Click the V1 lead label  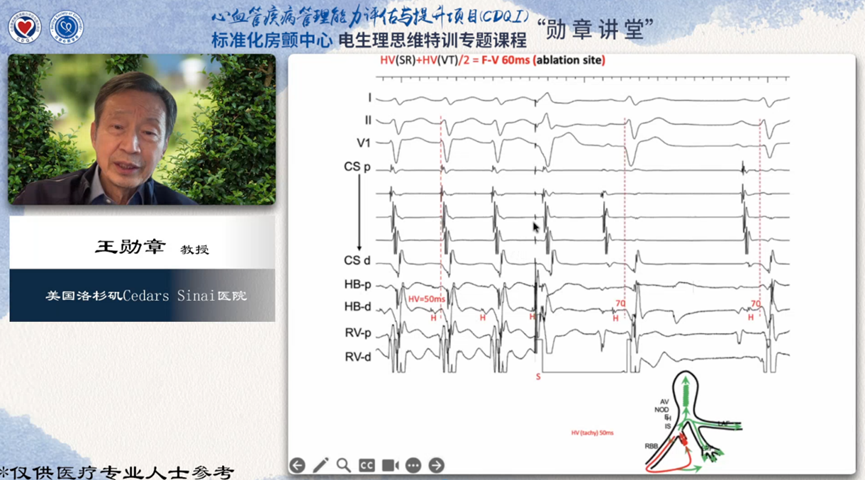[x=364, y=143]
